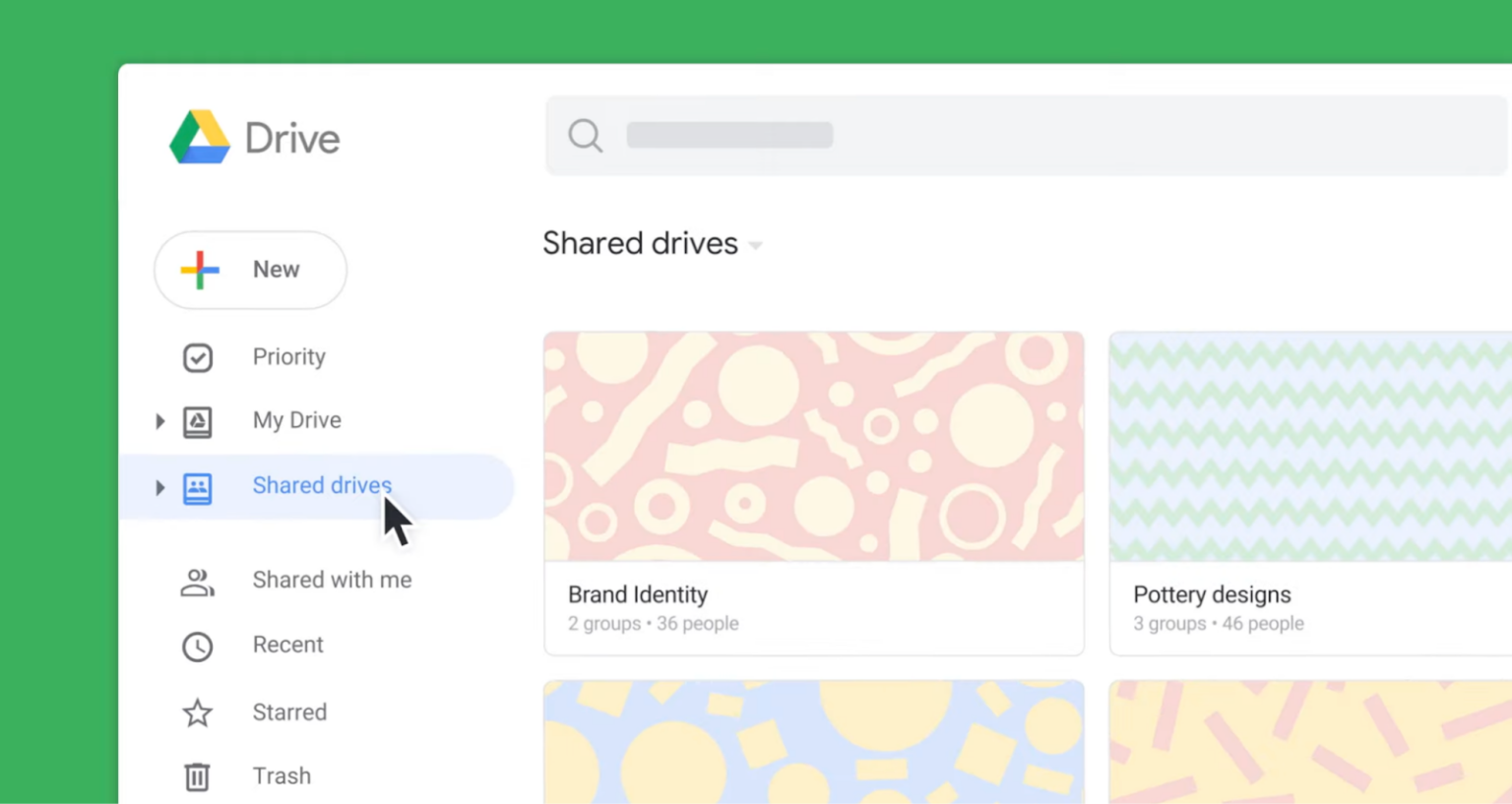The image size is (1512, 804).
Task: Click the Shared drives icon in sidebar
Action: (x=197, y=486)
